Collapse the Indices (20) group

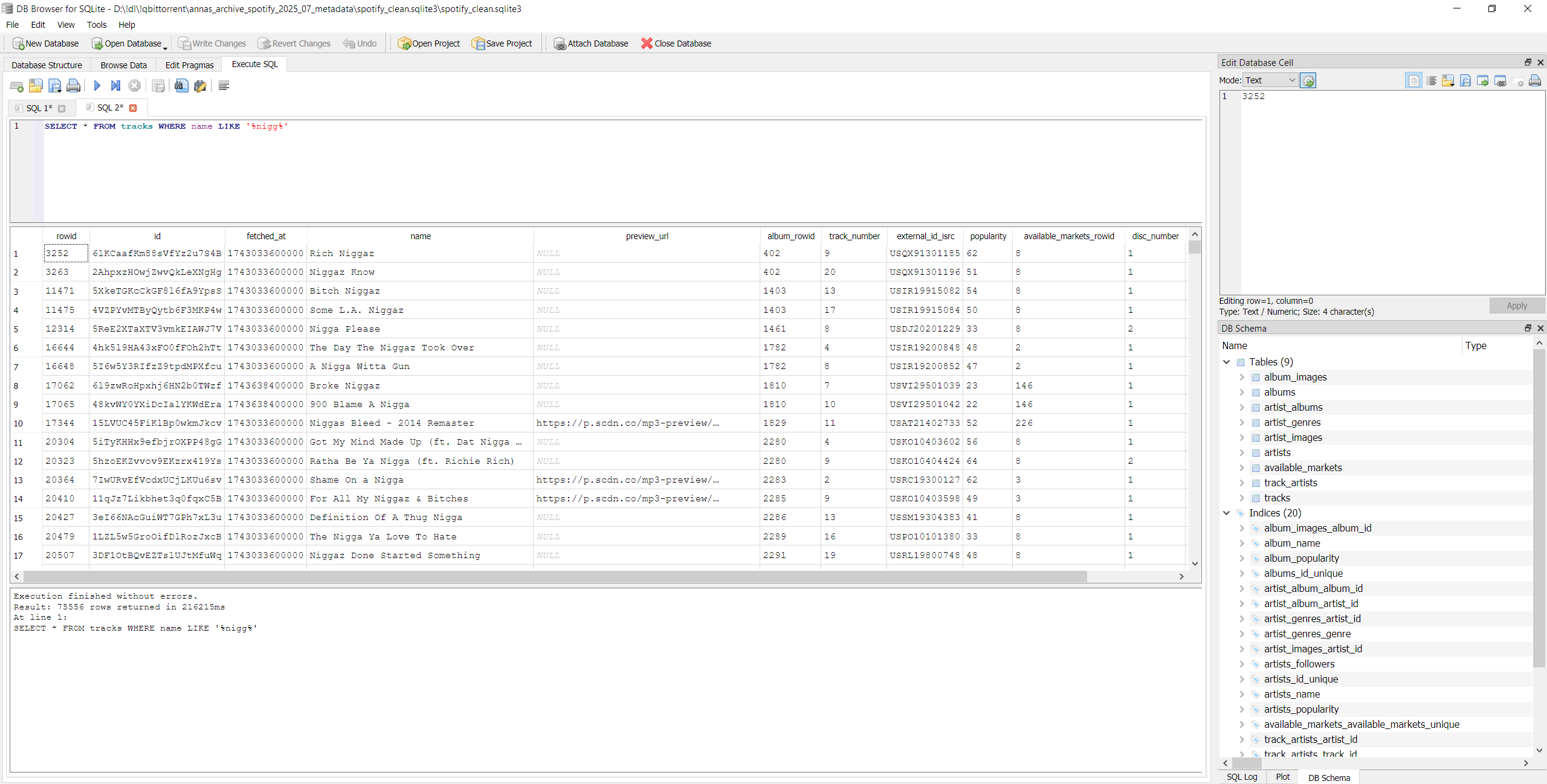tap(1227, 513)
